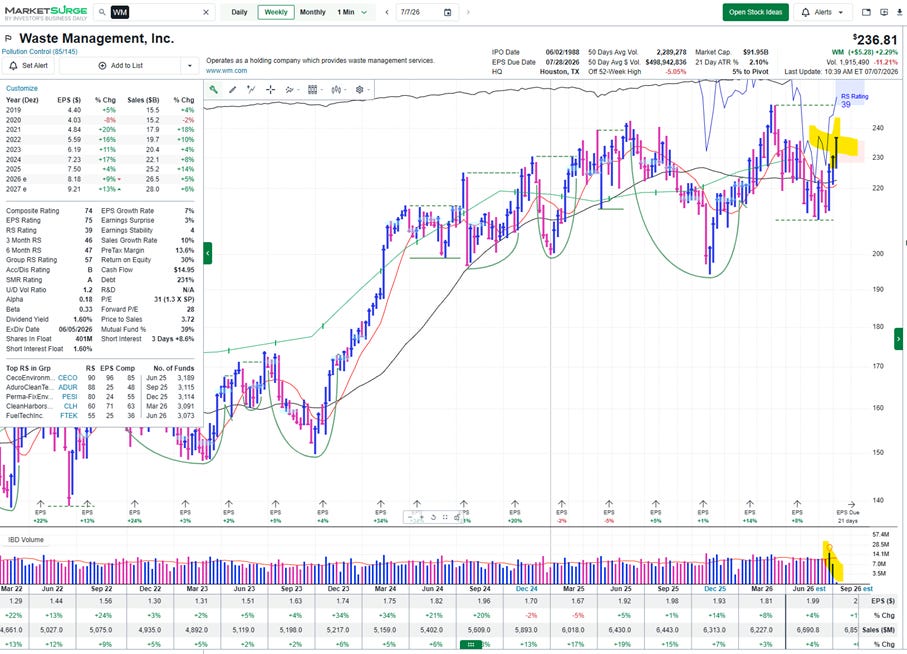Click the search magnifier icon
This screenshot has height=654, width=907.
click(102, 12)
